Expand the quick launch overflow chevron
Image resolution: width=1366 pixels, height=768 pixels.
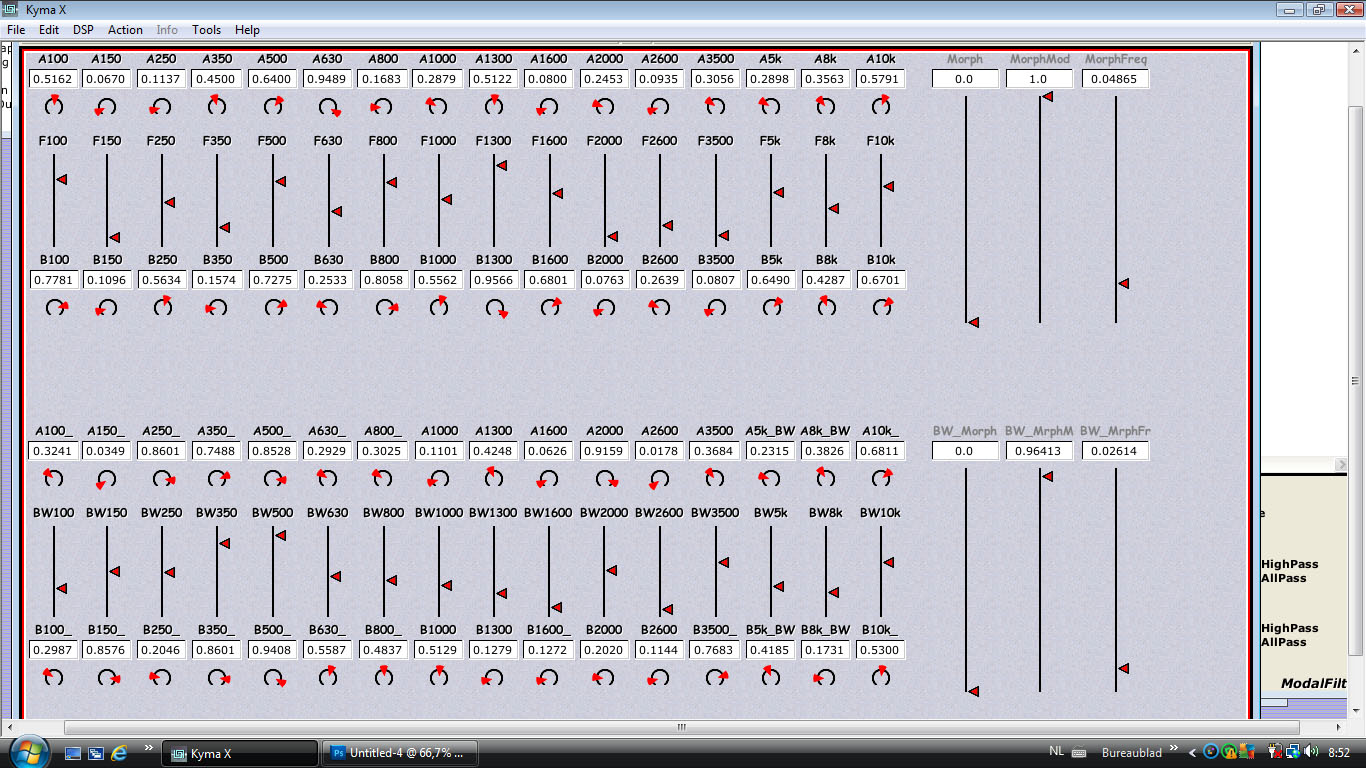click(149, 748)
